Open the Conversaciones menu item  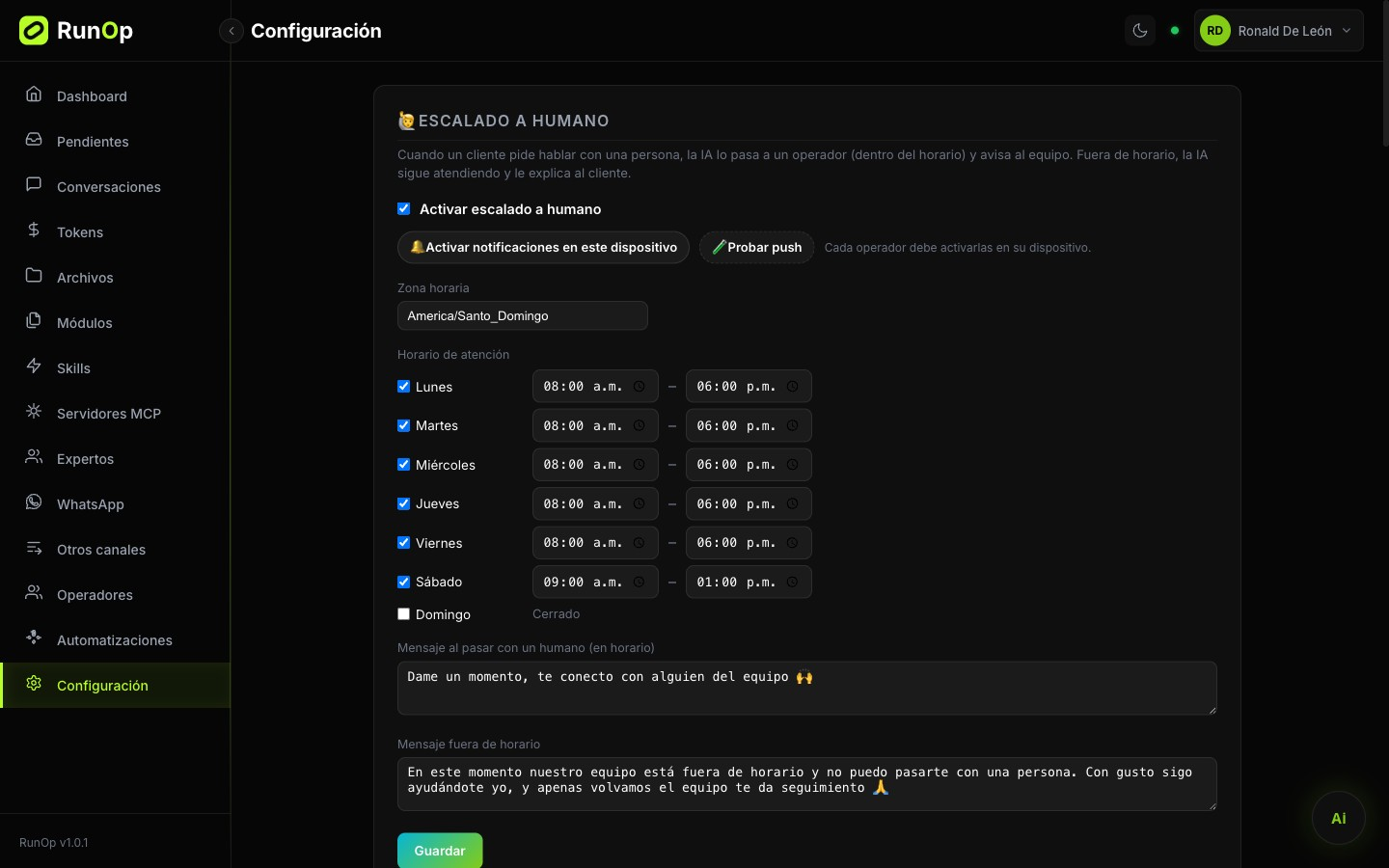tap(116, 186)
